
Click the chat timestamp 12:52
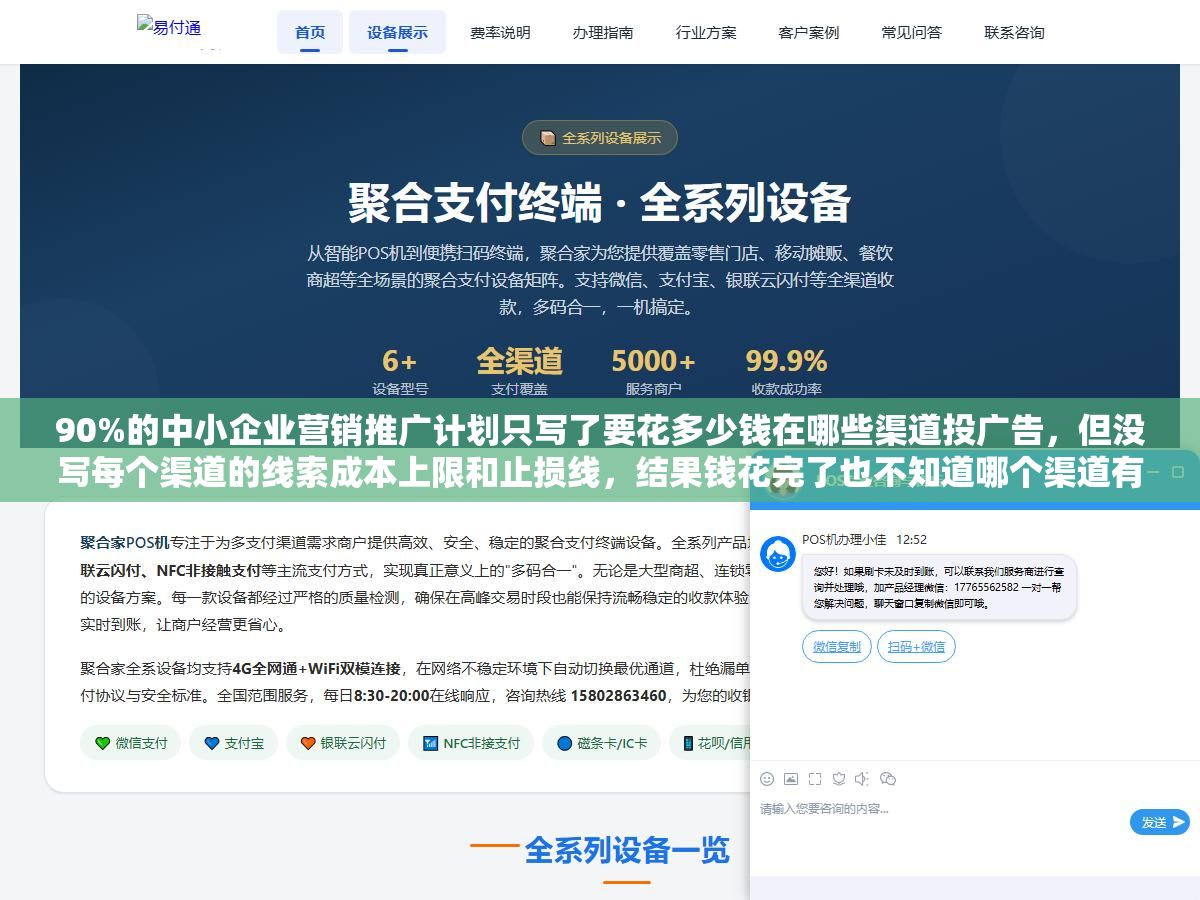pyautogui.click(x=911, y=540)
